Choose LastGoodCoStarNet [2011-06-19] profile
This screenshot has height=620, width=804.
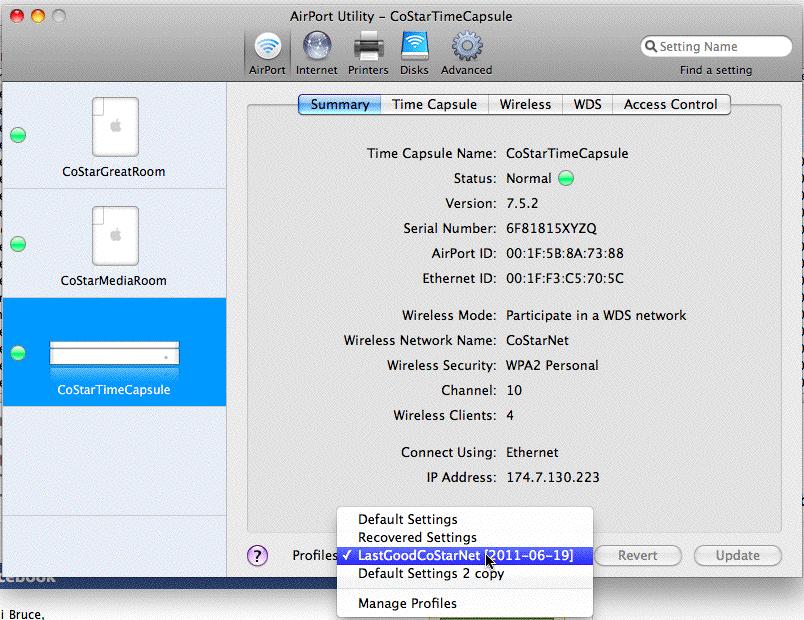click(465, 555)
